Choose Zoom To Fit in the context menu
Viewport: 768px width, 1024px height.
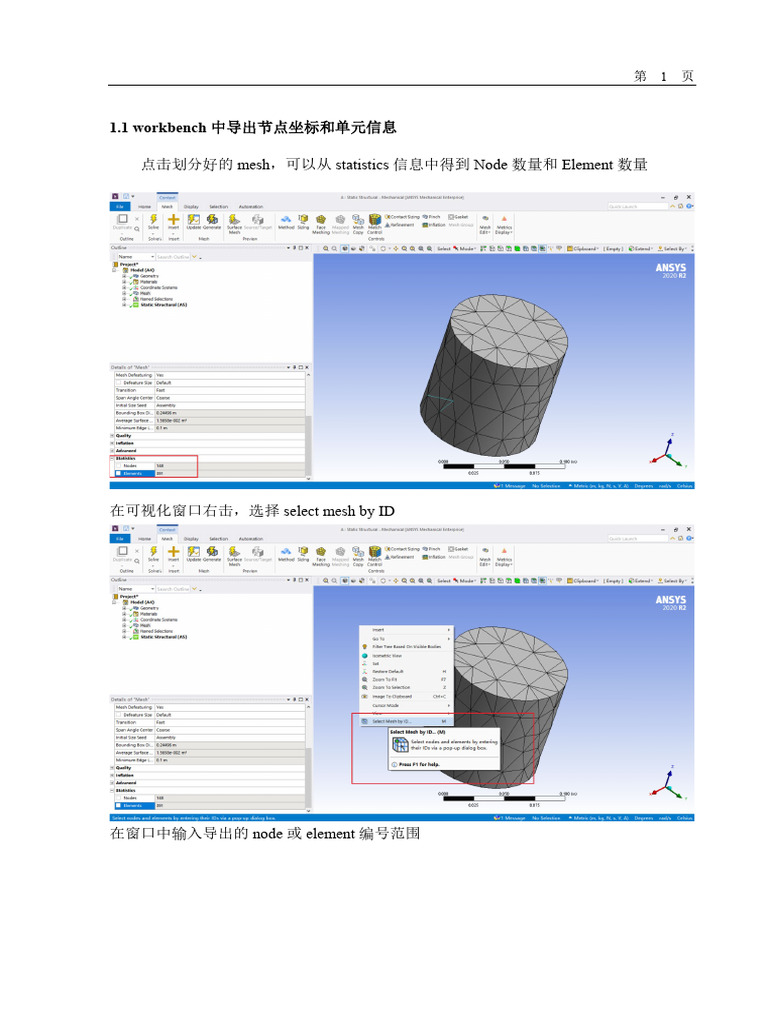pos(406,679)
